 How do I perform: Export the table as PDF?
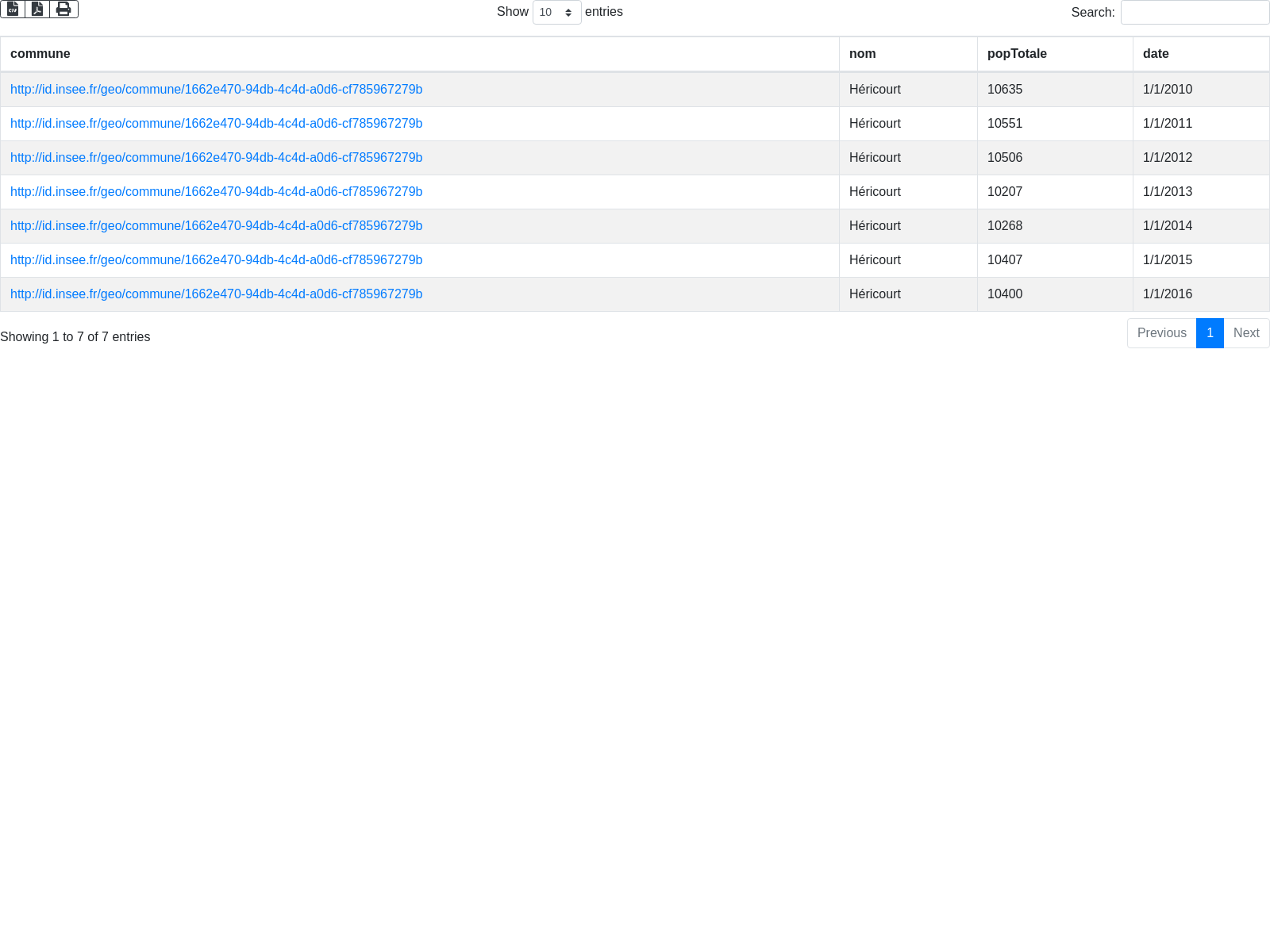coord(37,10)
